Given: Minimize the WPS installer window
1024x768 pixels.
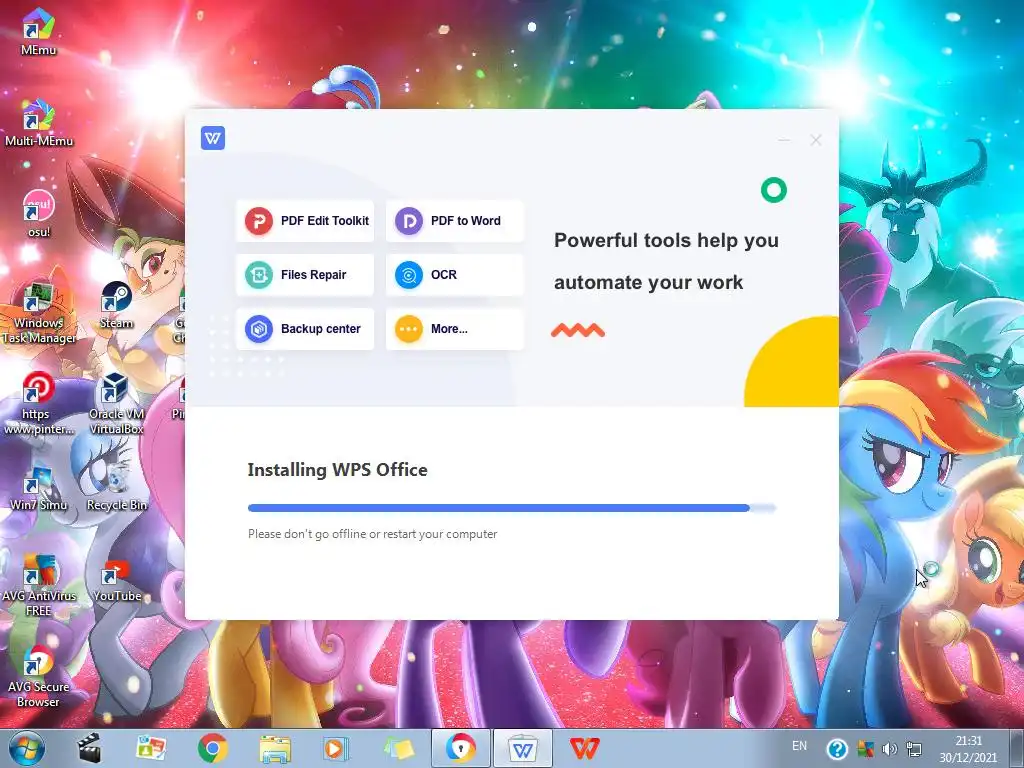Looking at the screenshot, I should (x=784, y=140).
